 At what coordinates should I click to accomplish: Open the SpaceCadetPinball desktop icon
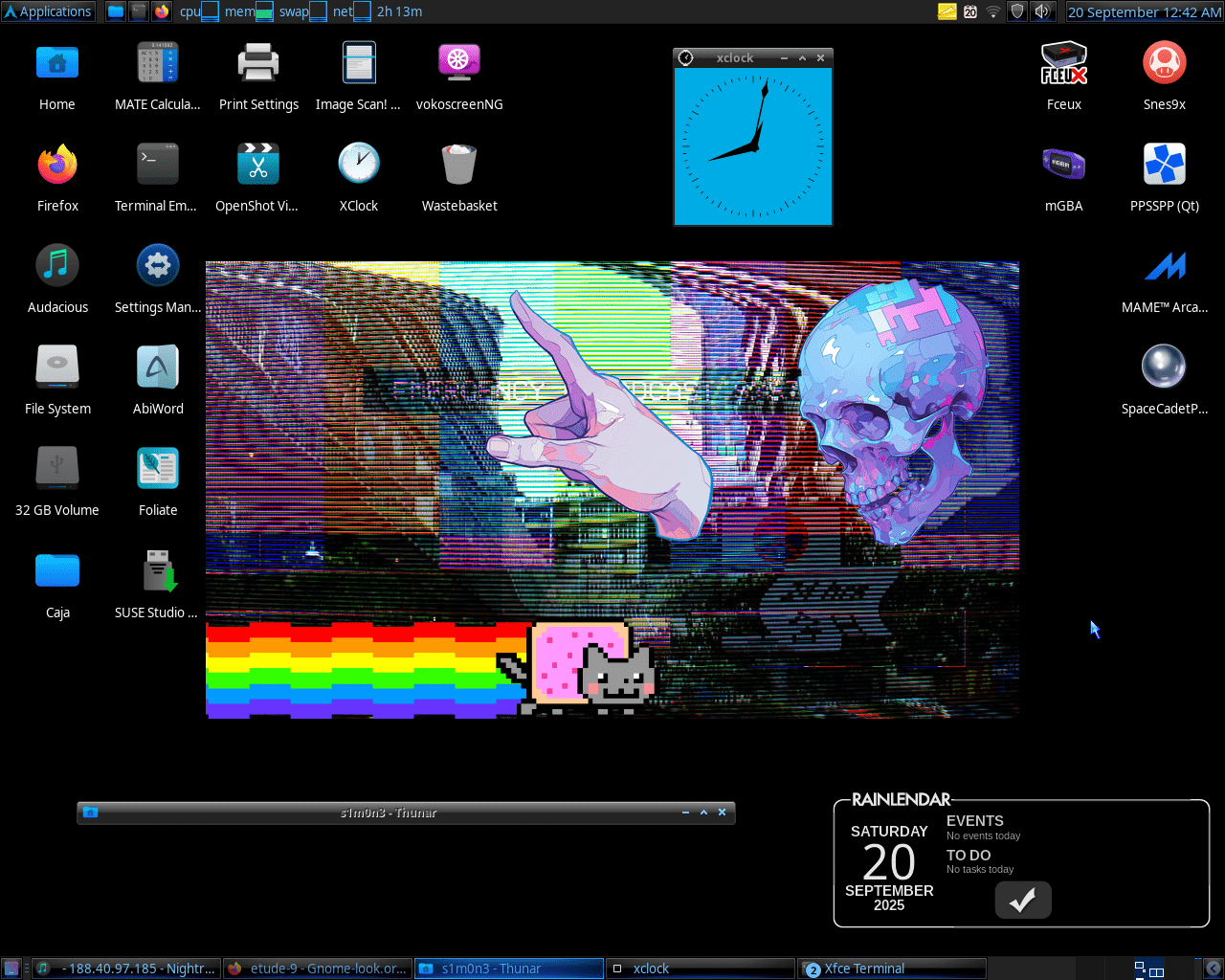click(x=1164, y=367)
